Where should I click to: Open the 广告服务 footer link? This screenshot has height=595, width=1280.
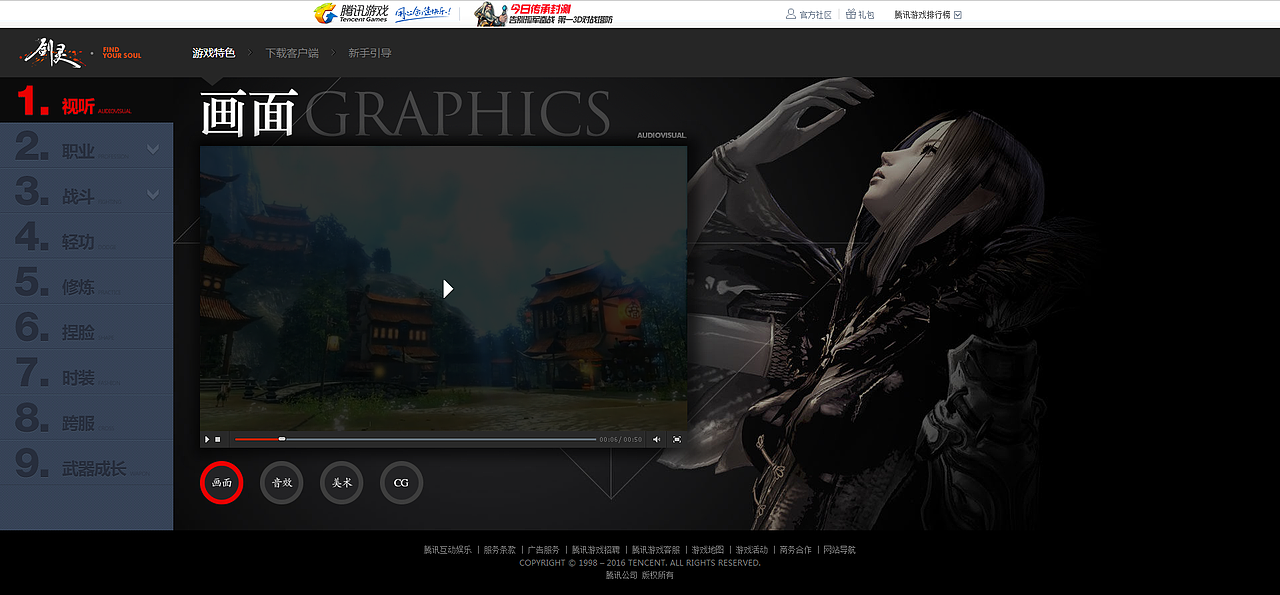[x=544, y=550]
